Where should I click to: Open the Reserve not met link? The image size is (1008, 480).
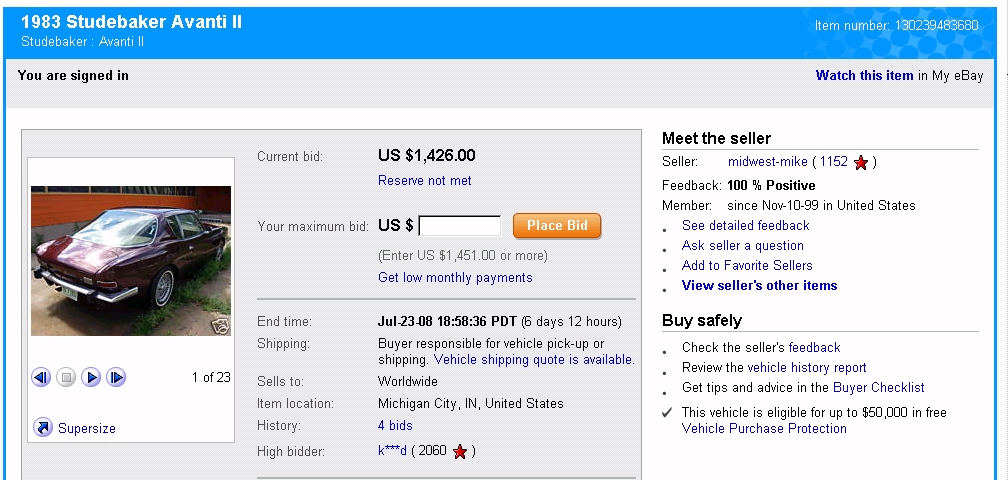(424, 181)
